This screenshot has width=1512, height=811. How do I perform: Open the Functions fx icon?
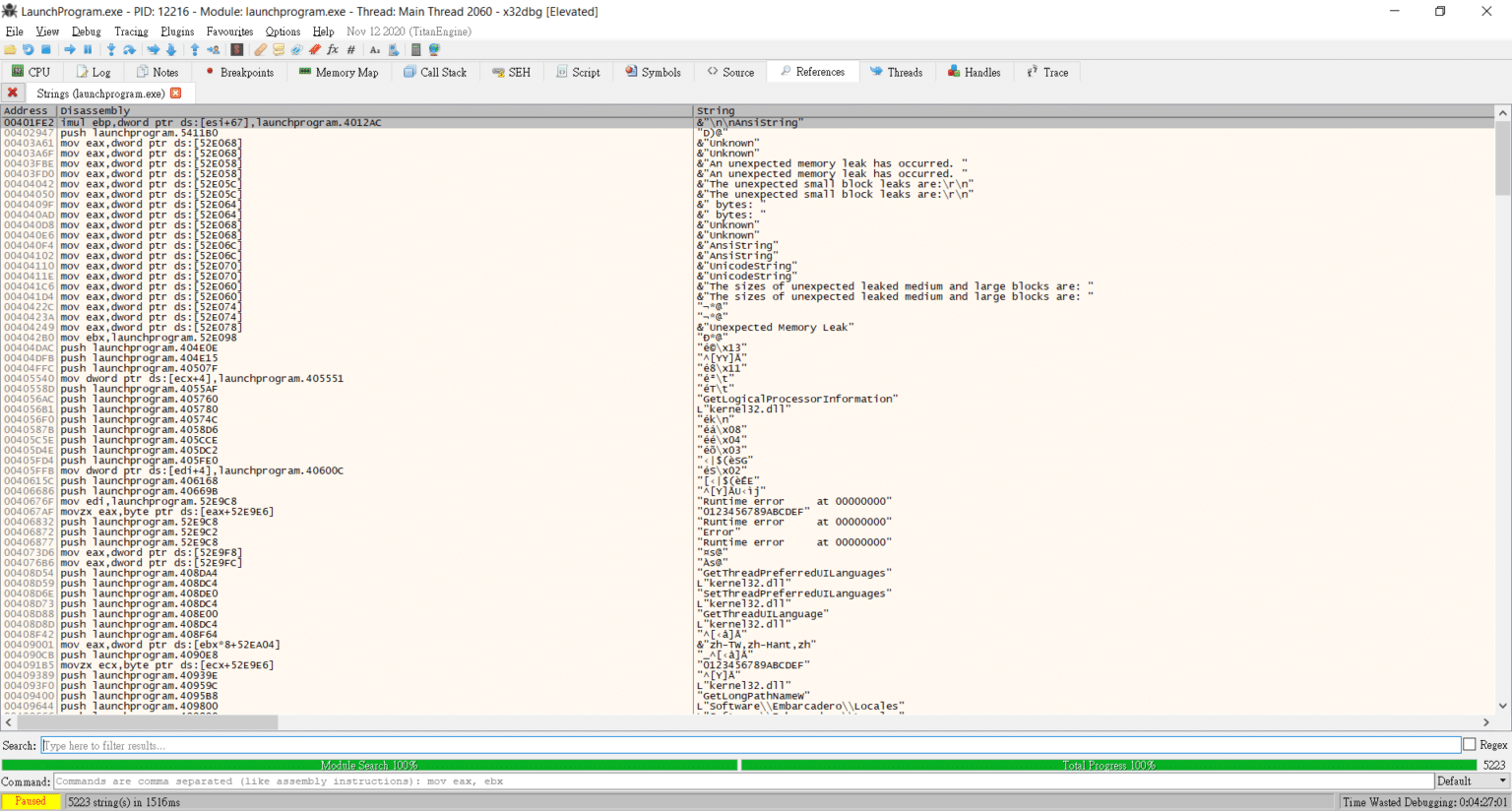click(333, 49)
